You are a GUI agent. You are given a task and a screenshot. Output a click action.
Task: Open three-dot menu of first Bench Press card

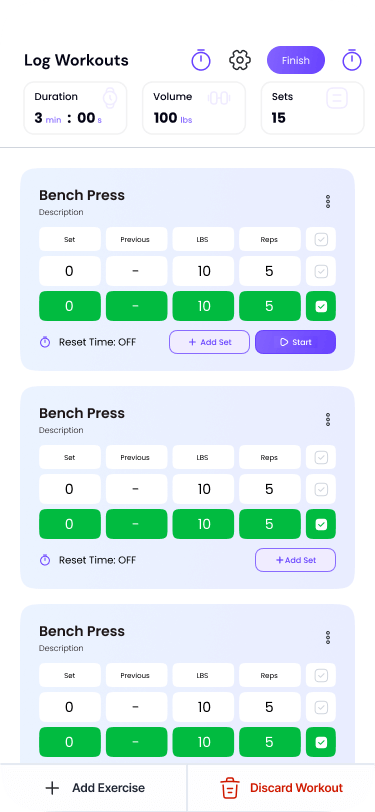point(328,201)
